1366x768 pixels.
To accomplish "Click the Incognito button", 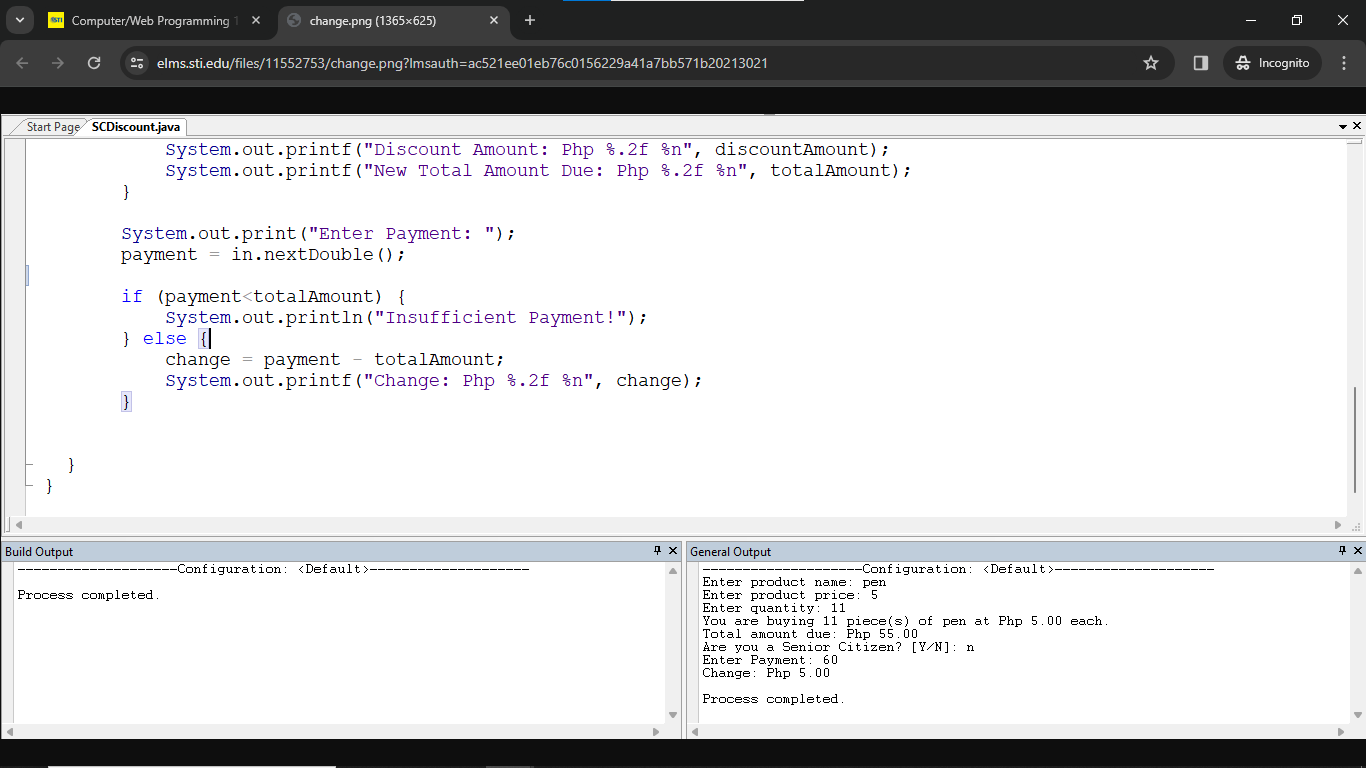I will click(x=1272, y=63).
